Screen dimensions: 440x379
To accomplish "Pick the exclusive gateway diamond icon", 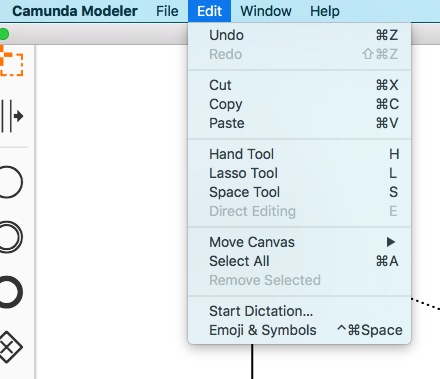I will click(10, 347).
